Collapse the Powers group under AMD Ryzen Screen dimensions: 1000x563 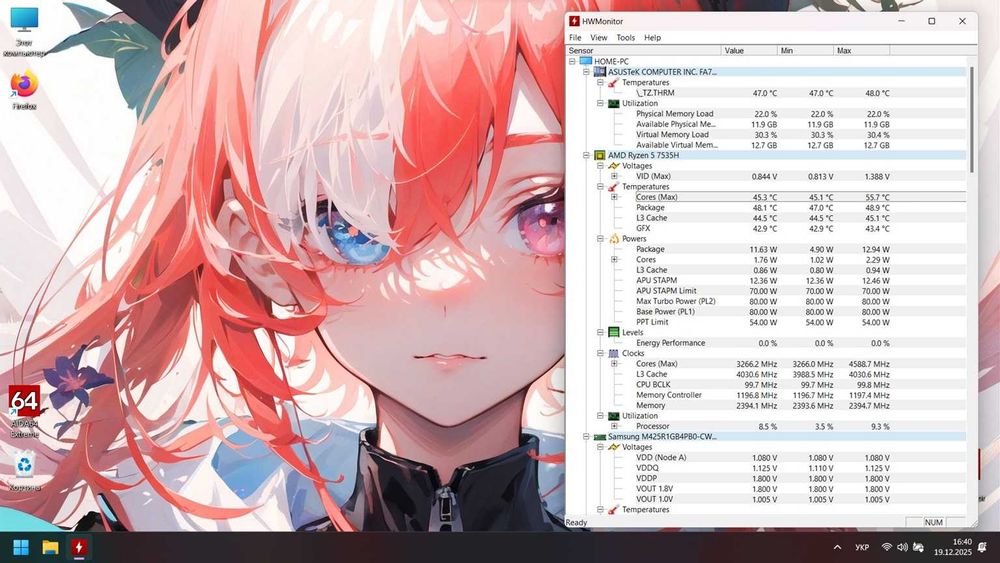click(600, 238)
